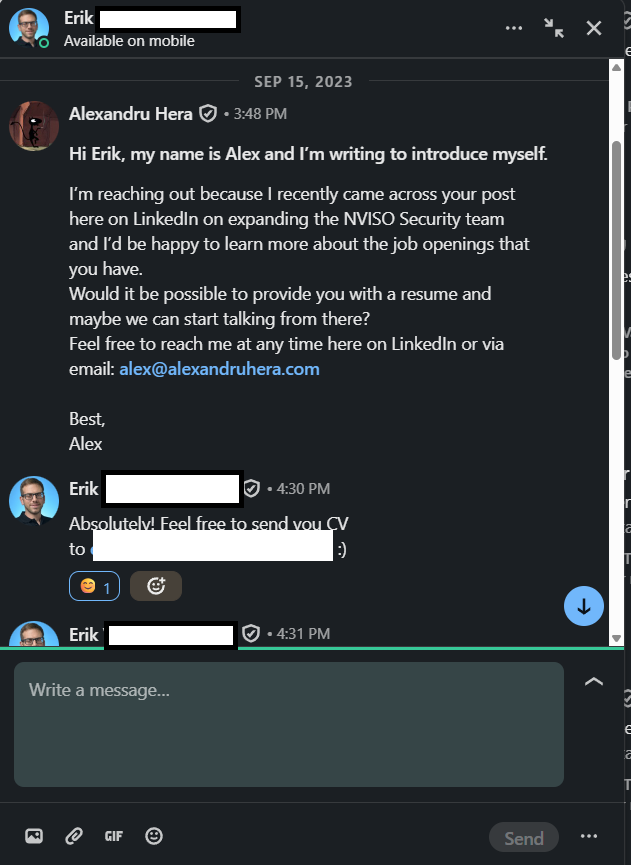Open the alex@alexandruhera.com email link

[220, 369]
